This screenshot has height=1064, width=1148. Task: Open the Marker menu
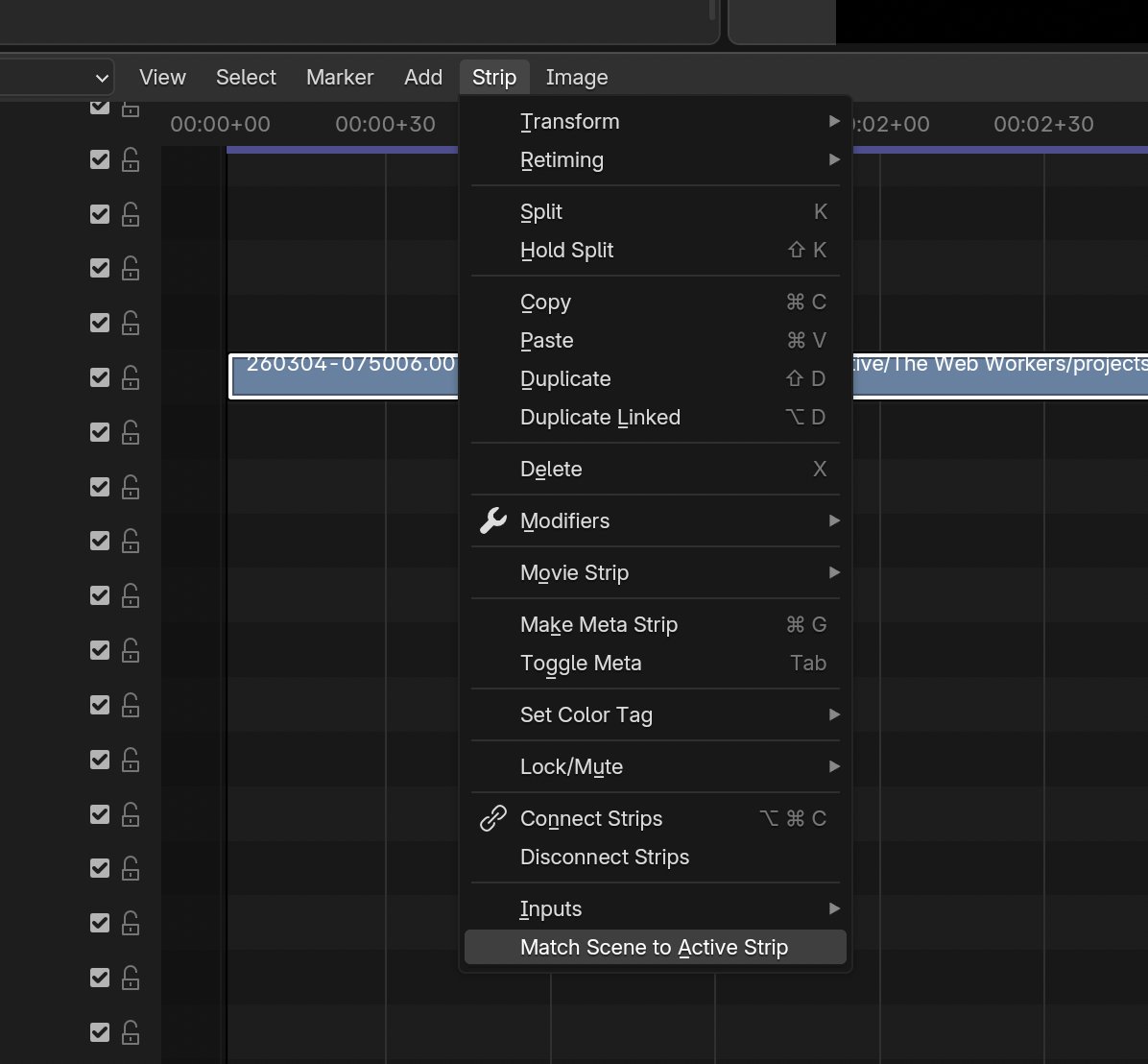tap(340, 77)
